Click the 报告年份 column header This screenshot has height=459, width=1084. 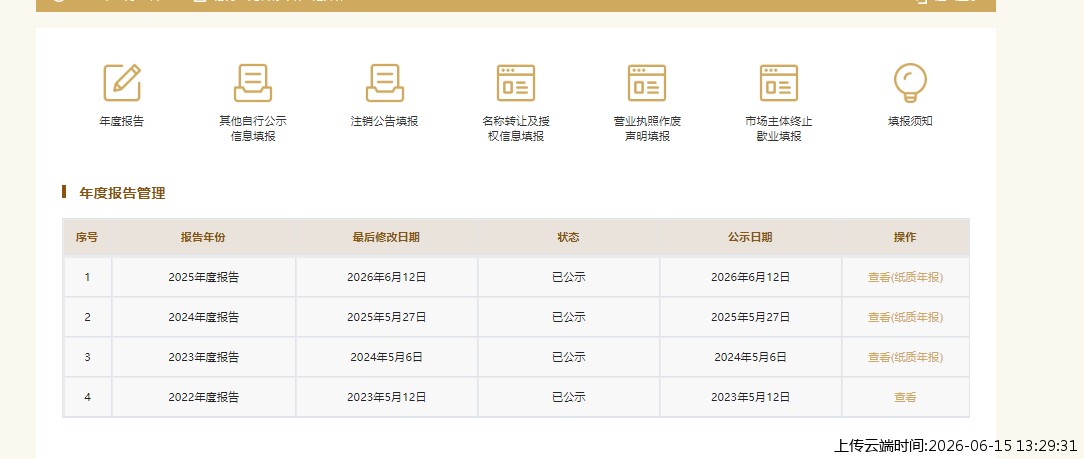(203, 237)
